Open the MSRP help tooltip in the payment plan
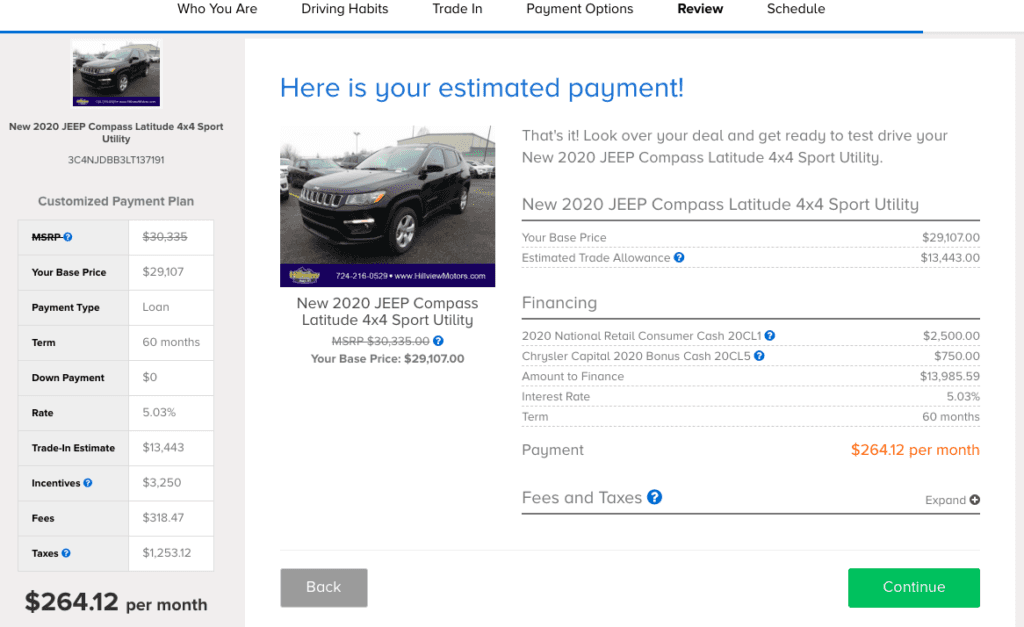Screen dimensions: 1024x627 70,237
